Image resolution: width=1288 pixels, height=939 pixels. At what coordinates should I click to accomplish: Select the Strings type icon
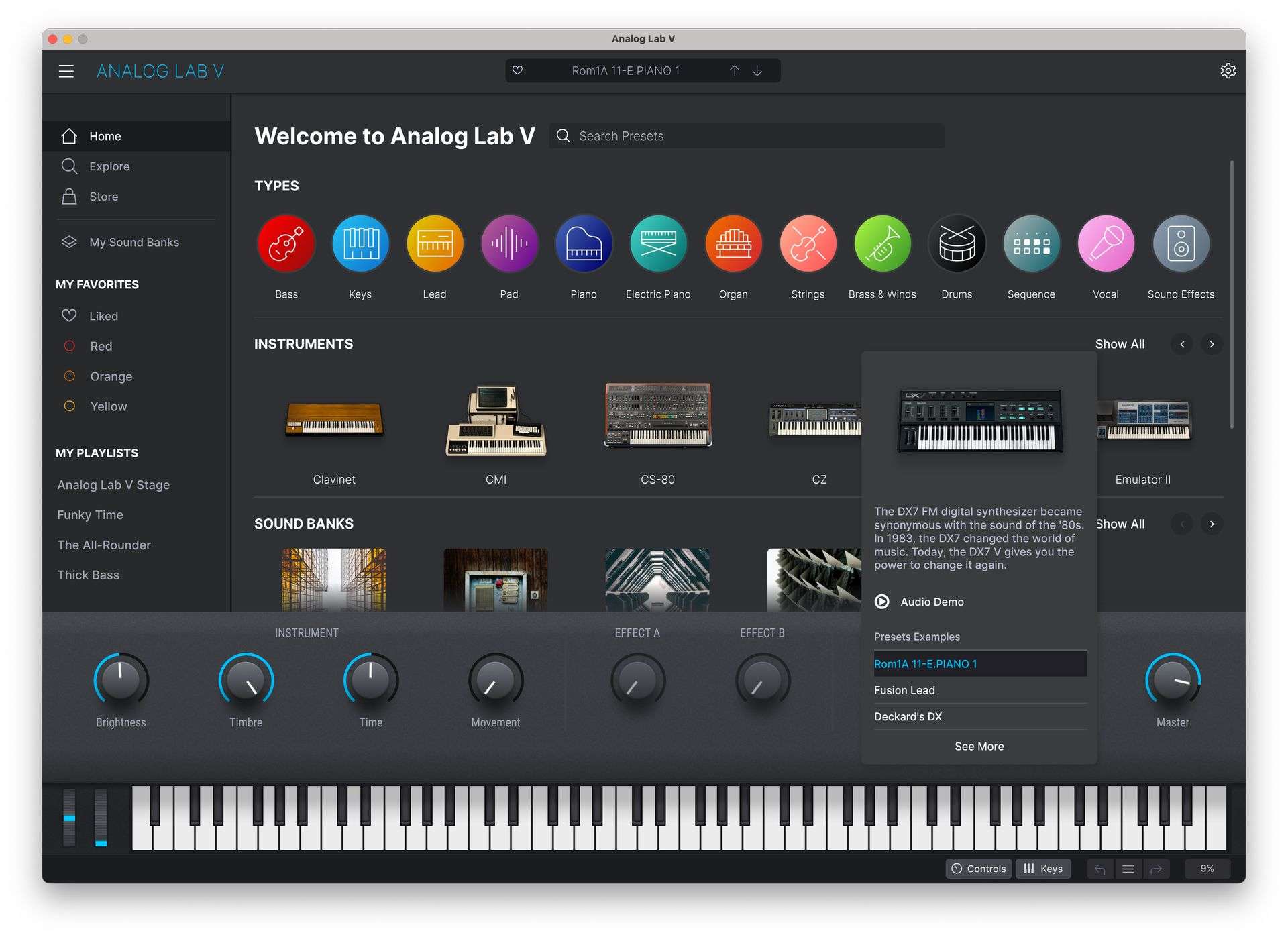click(808, 243)
